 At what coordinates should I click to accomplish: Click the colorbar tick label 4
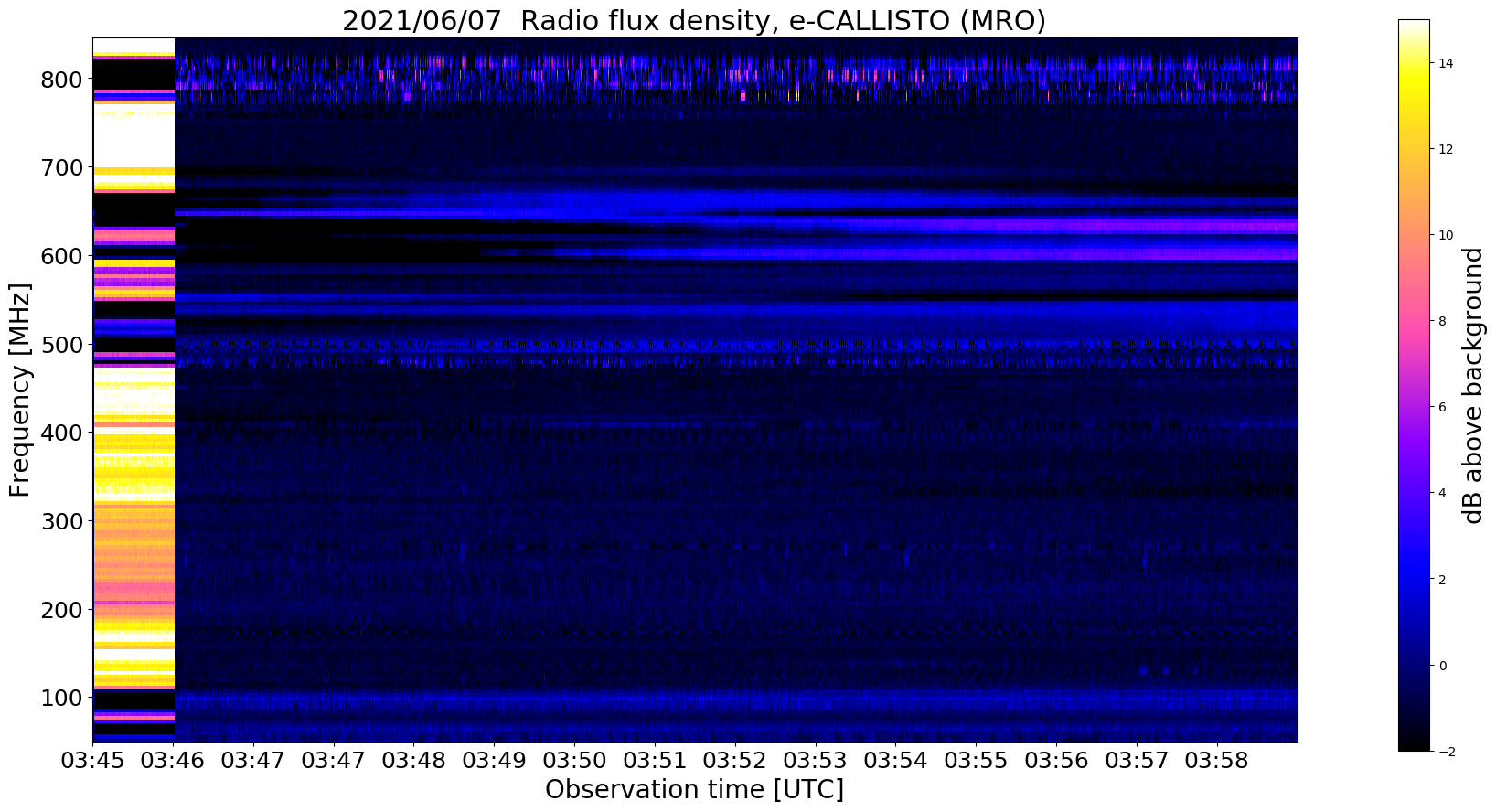(1443, 493)
